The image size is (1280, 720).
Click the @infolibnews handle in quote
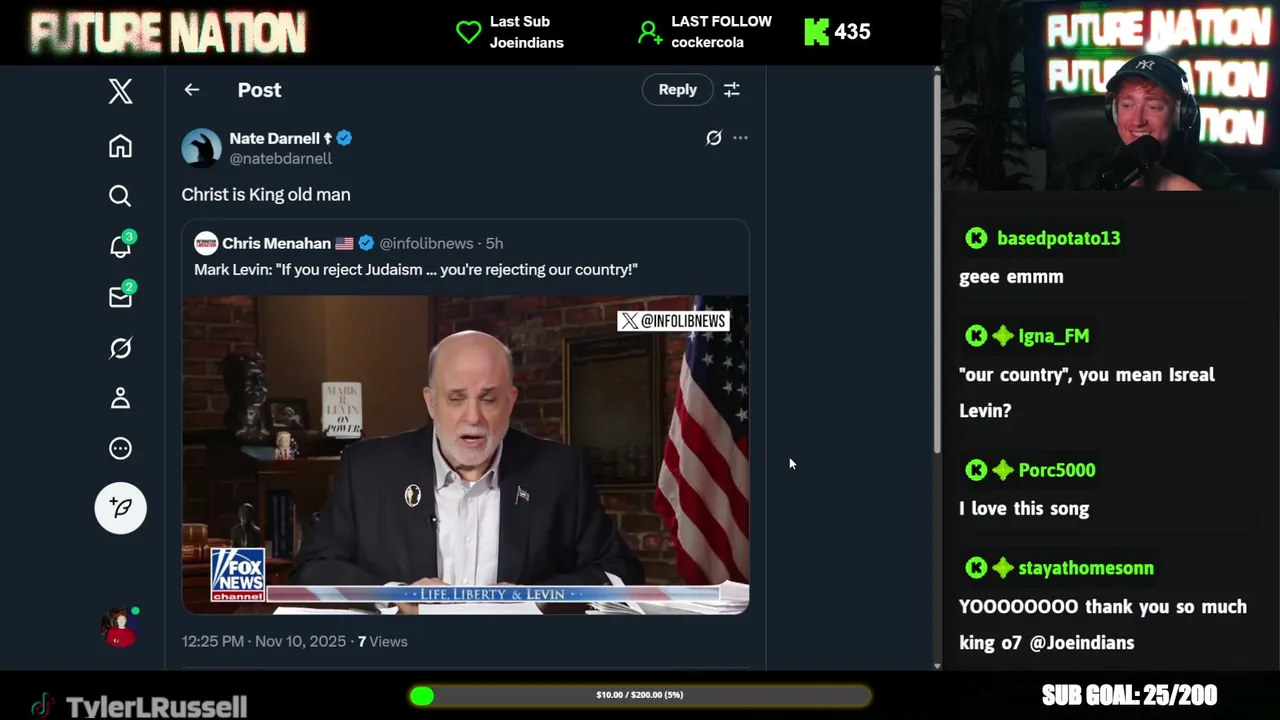pos(426,243)
